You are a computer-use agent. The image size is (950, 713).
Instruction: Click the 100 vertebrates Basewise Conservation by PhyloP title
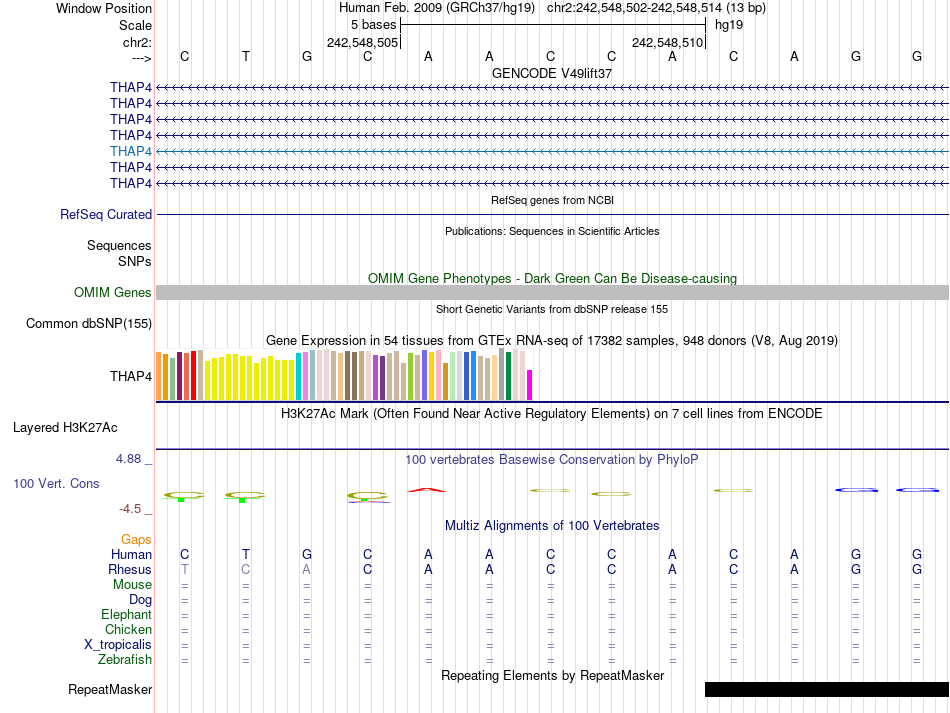click(x=551, y=460)
